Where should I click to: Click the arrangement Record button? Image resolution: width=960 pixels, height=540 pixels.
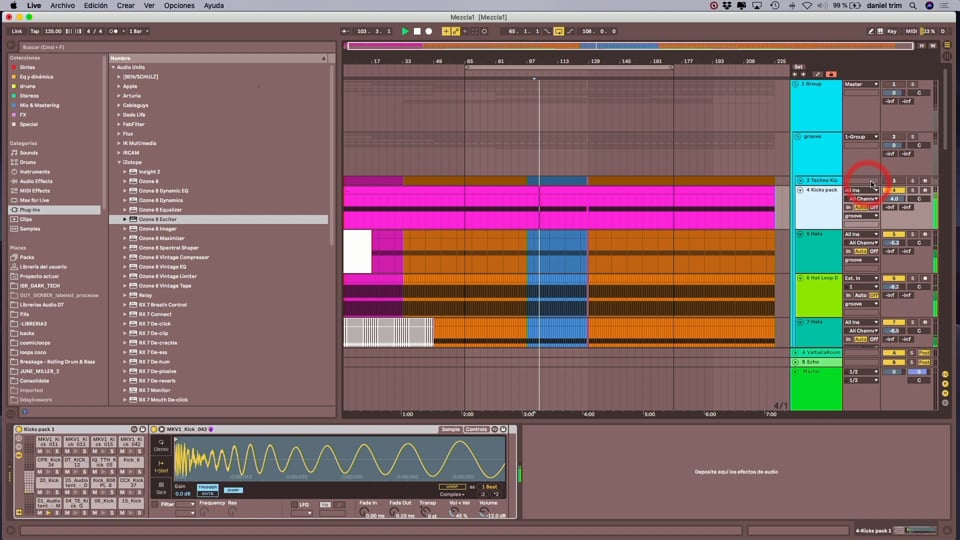click(x=429, y=31)
